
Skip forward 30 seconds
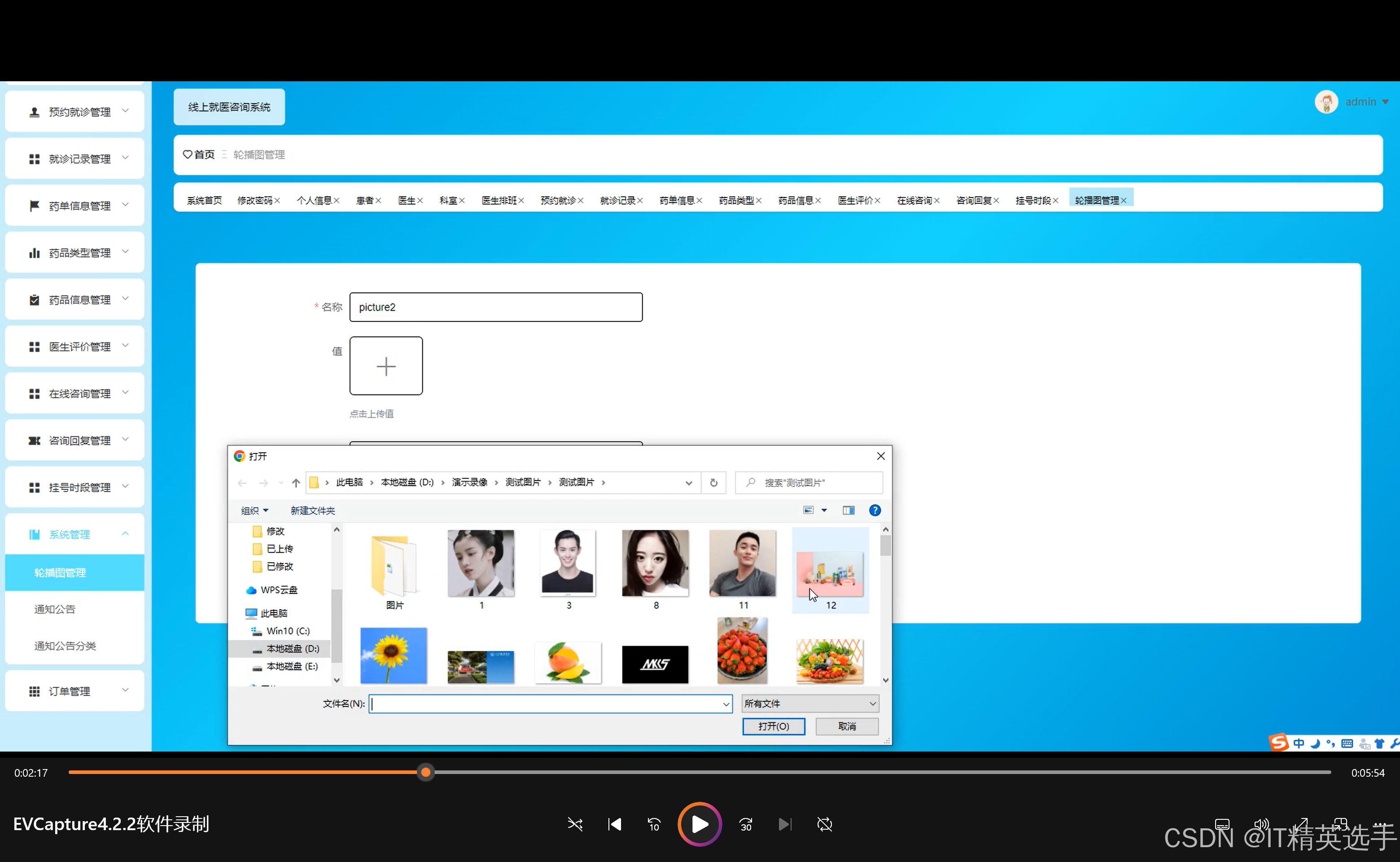[745, 824]
